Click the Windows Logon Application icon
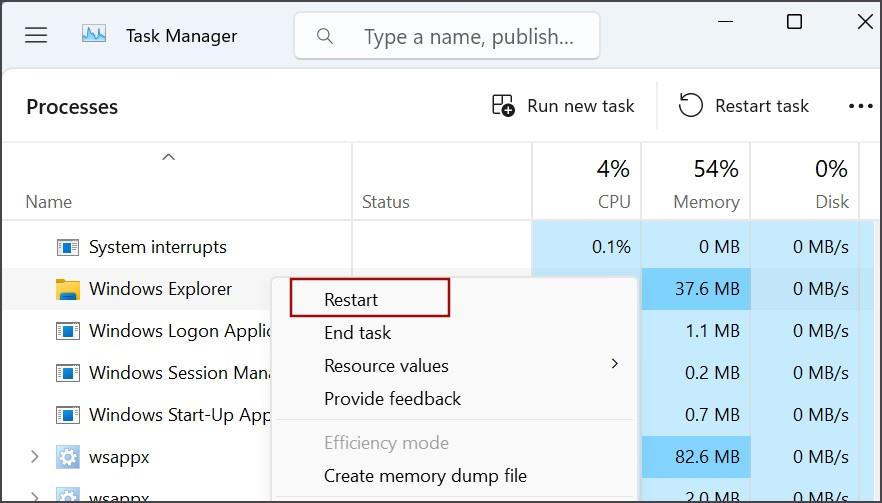Viewport: 882px width, 503px height. (x=68, y=331)
